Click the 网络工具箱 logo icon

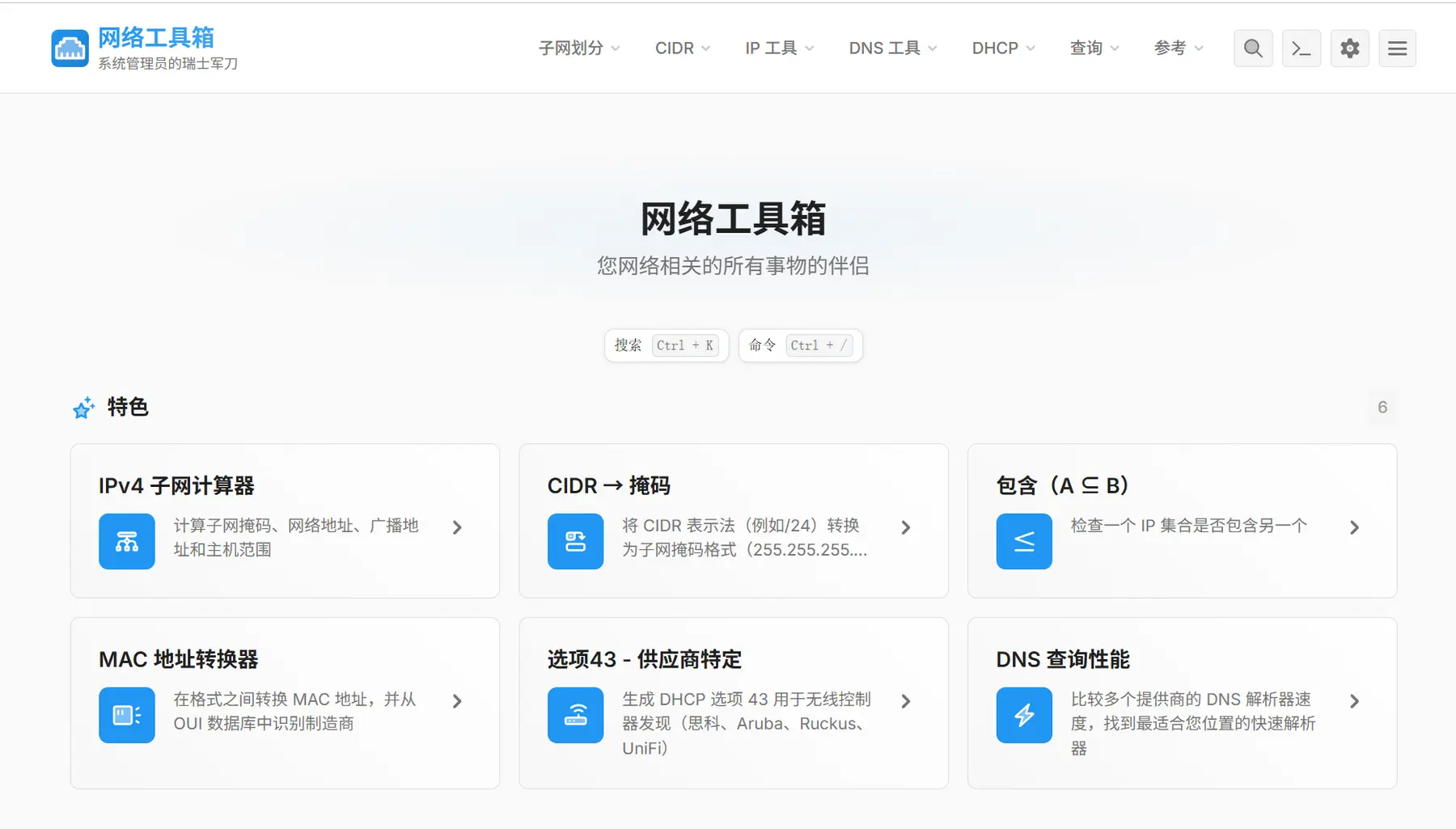70,49
